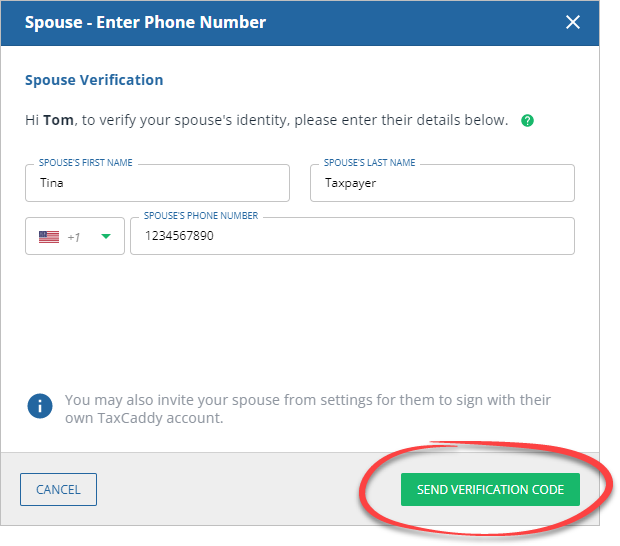Focus the Spouse's First Name field
Viewport: 620px width, 546px height.
(x=157, y=184)
